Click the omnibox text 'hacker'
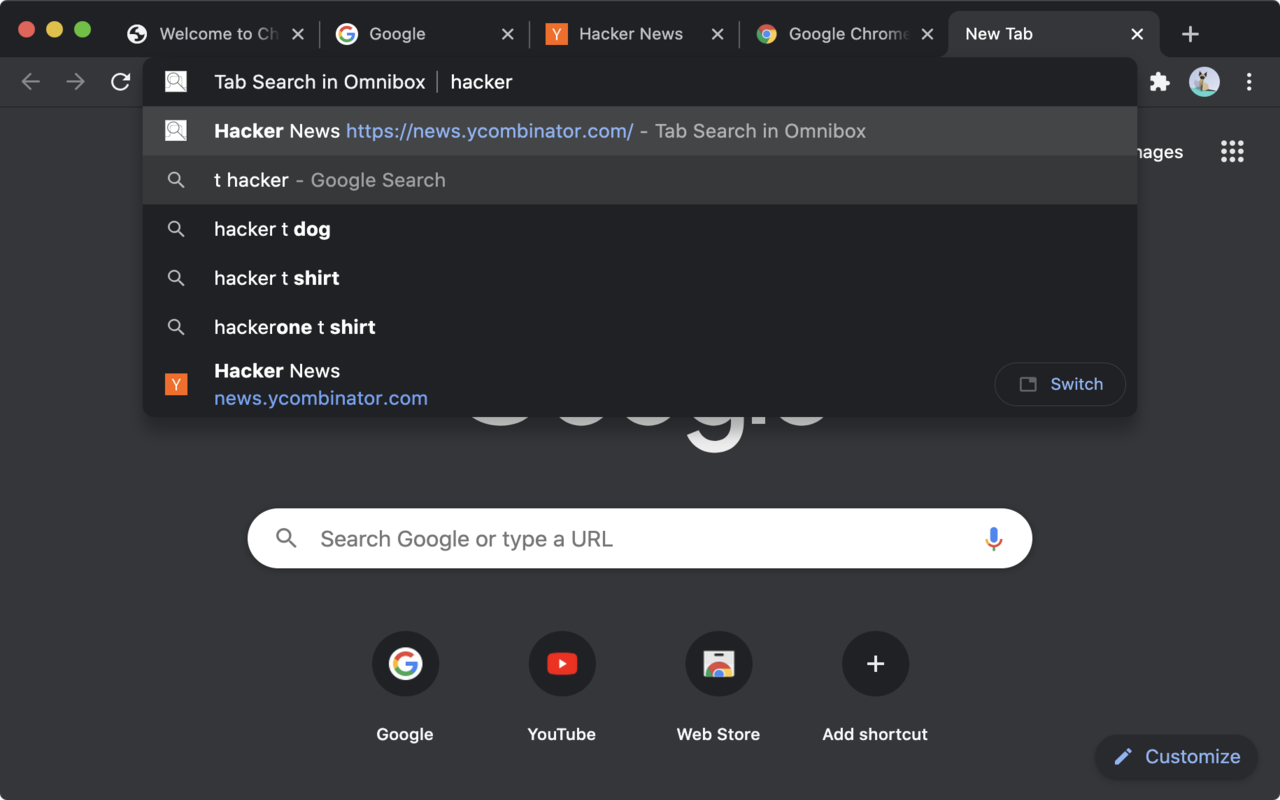 [481, 82]
